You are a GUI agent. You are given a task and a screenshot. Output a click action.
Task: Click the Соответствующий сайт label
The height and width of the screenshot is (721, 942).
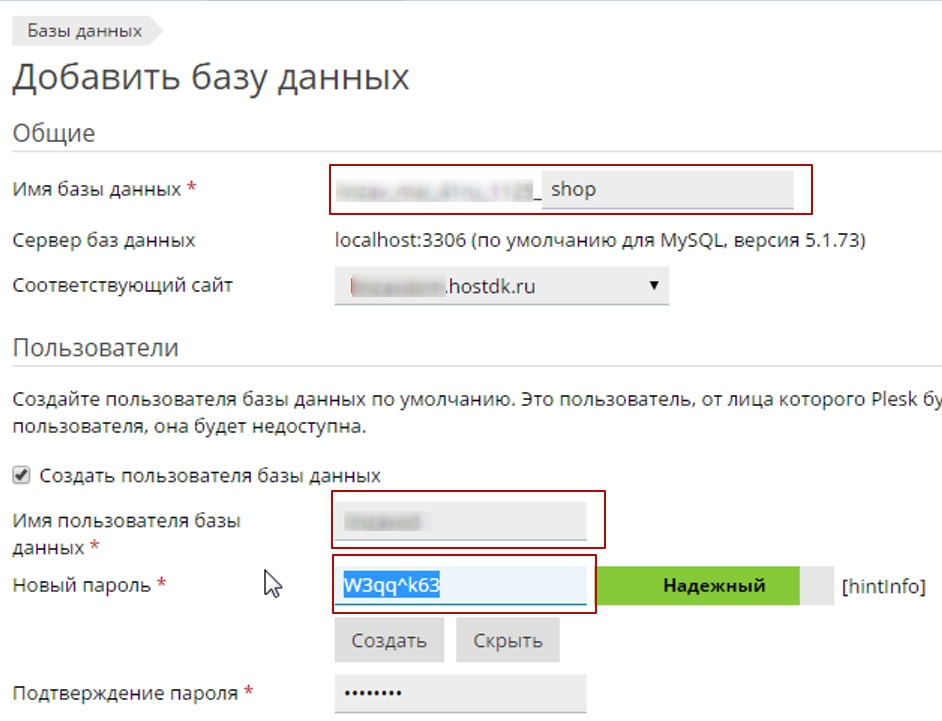[x=122, y=286]
